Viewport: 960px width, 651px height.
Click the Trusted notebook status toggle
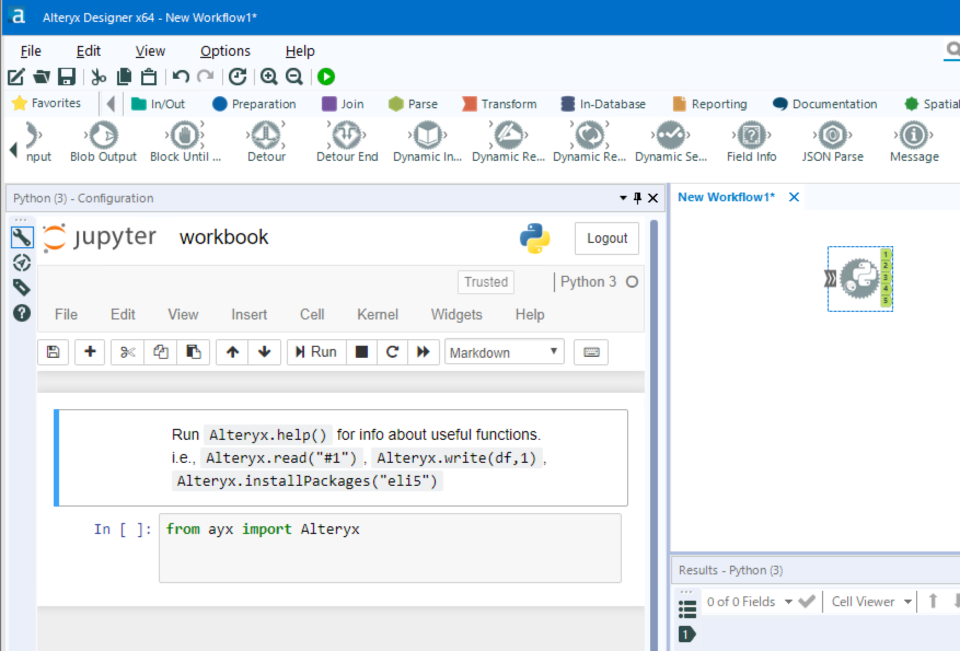pos(485,282)
